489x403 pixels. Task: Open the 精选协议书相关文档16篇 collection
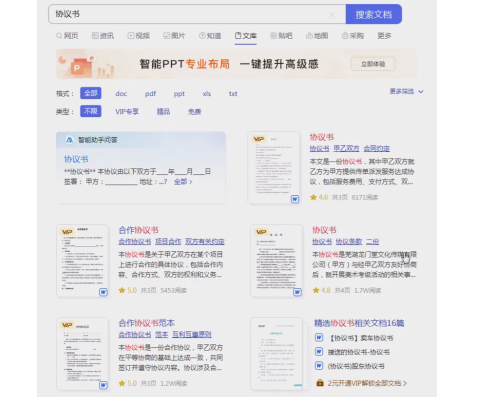[x=359, y=323]
